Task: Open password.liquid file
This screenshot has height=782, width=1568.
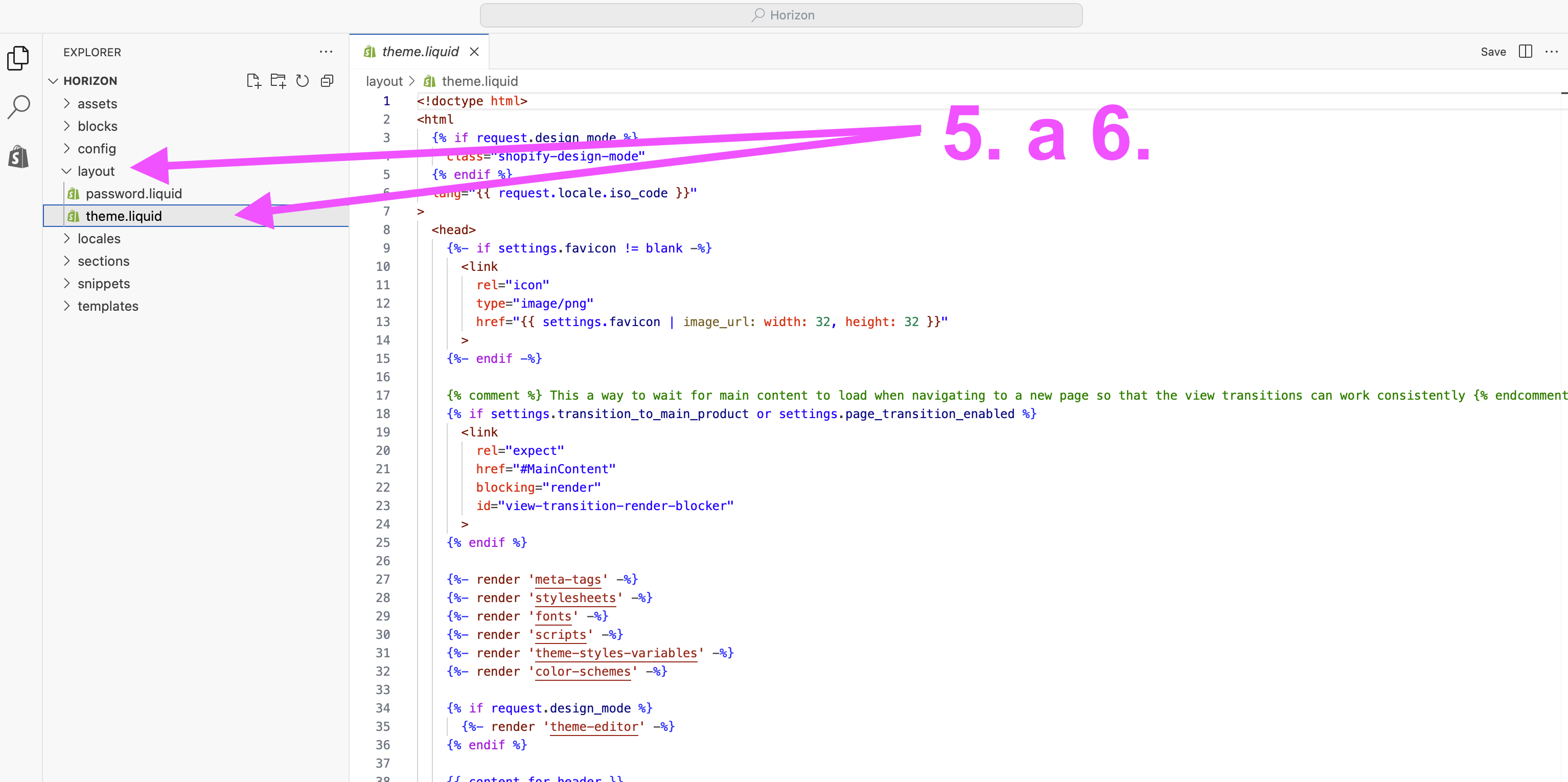Action: (133, 194)
